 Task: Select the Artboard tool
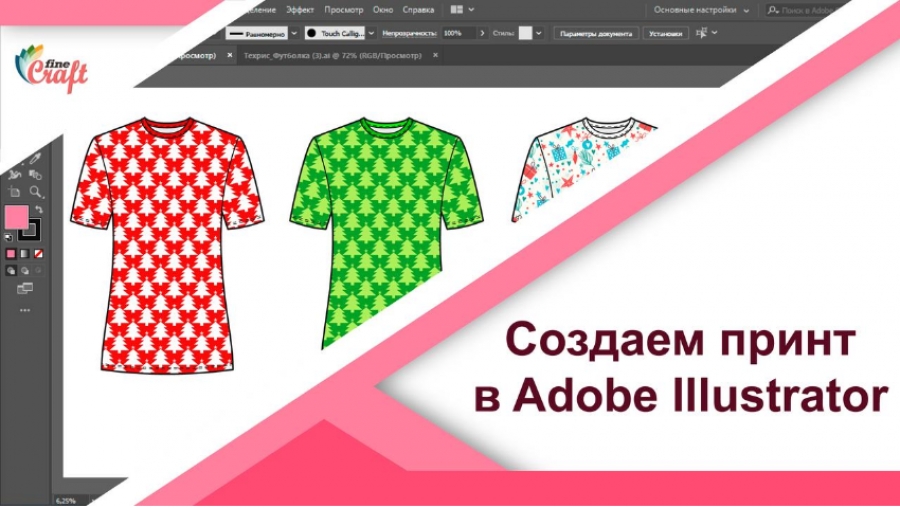pyautogui.click(x=15, y=192)
